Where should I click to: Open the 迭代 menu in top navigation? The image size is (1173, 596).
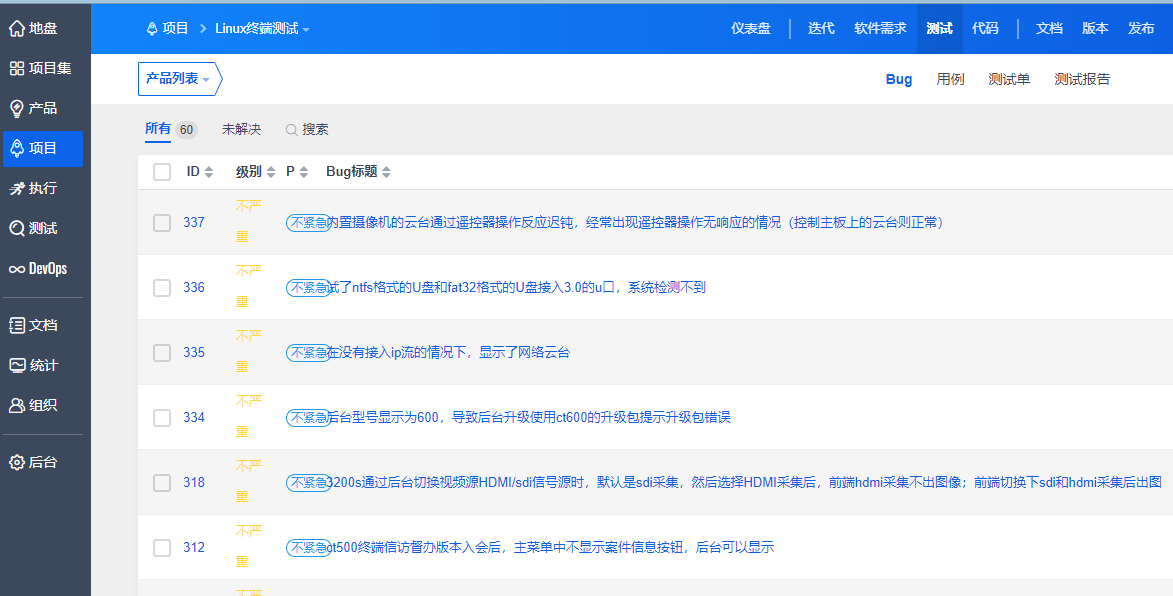821,28
